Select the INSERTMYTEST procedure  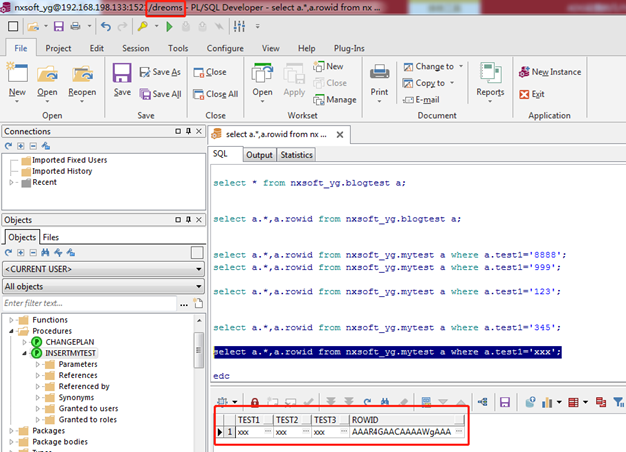coord(72,353)
